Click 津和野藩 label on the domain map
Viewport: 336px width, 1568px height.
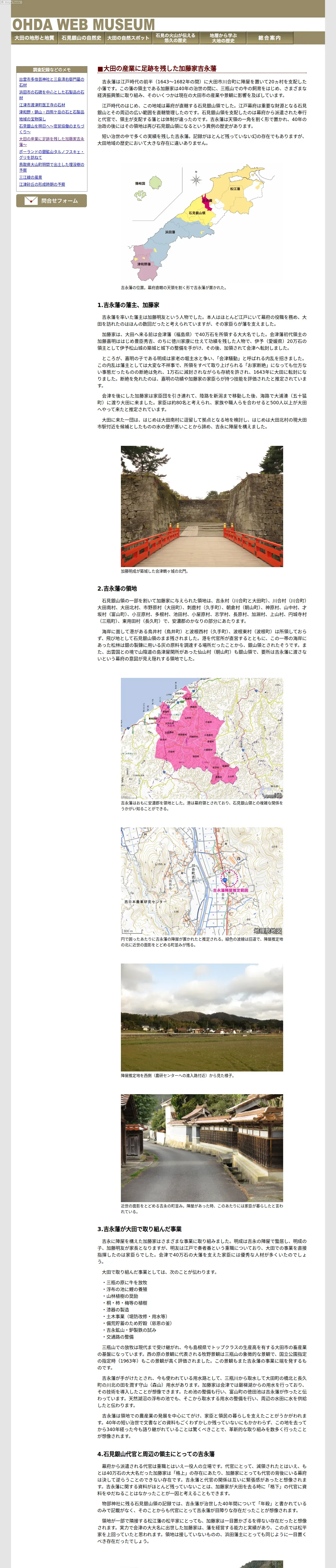tap(144, 264)
